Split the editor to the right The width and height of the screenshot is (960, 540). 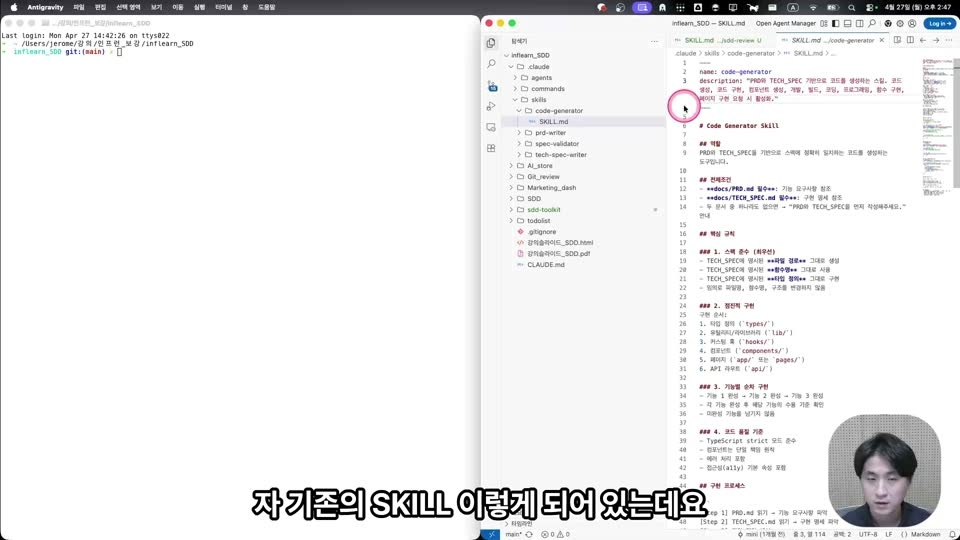coord(910,40)
